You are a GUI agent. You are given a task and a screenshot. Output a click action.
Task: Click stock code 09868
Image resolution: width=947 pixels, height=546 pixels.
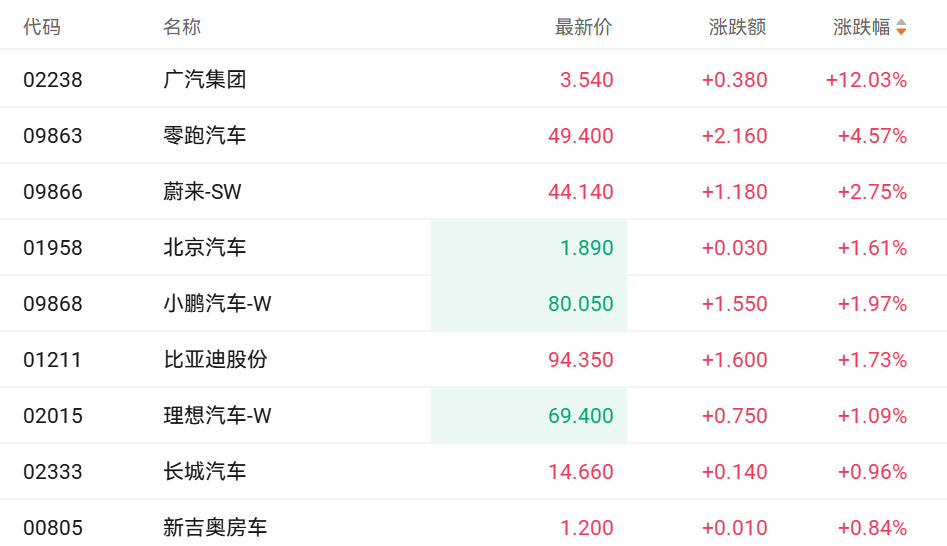(53, 304)
